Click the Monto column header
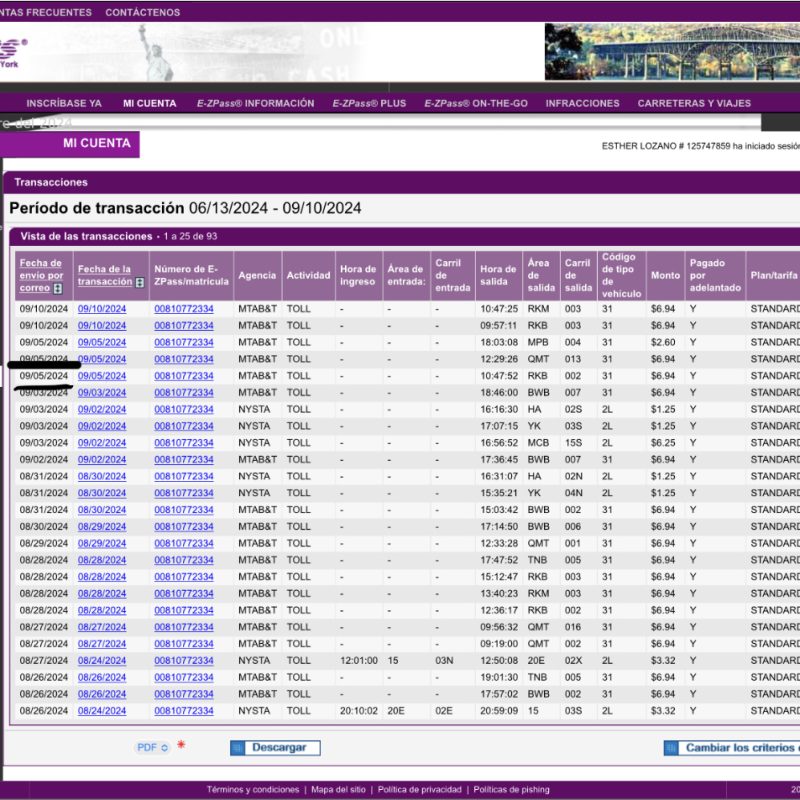Screen dimensions: 800x800 coord(665,276)
